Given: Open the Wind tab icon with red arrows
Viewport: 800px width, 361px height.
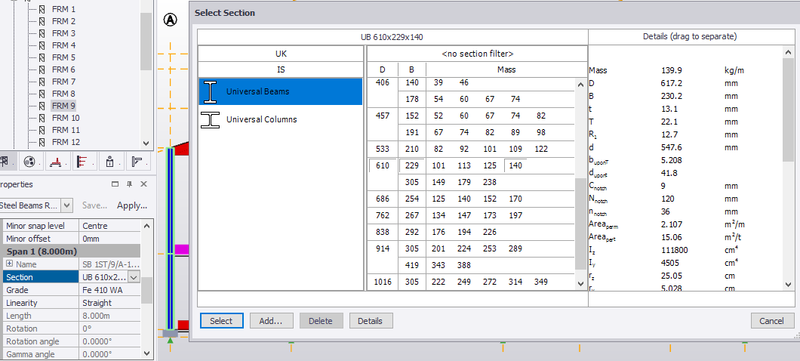Looking at the screenshot, I should (82, 162).
